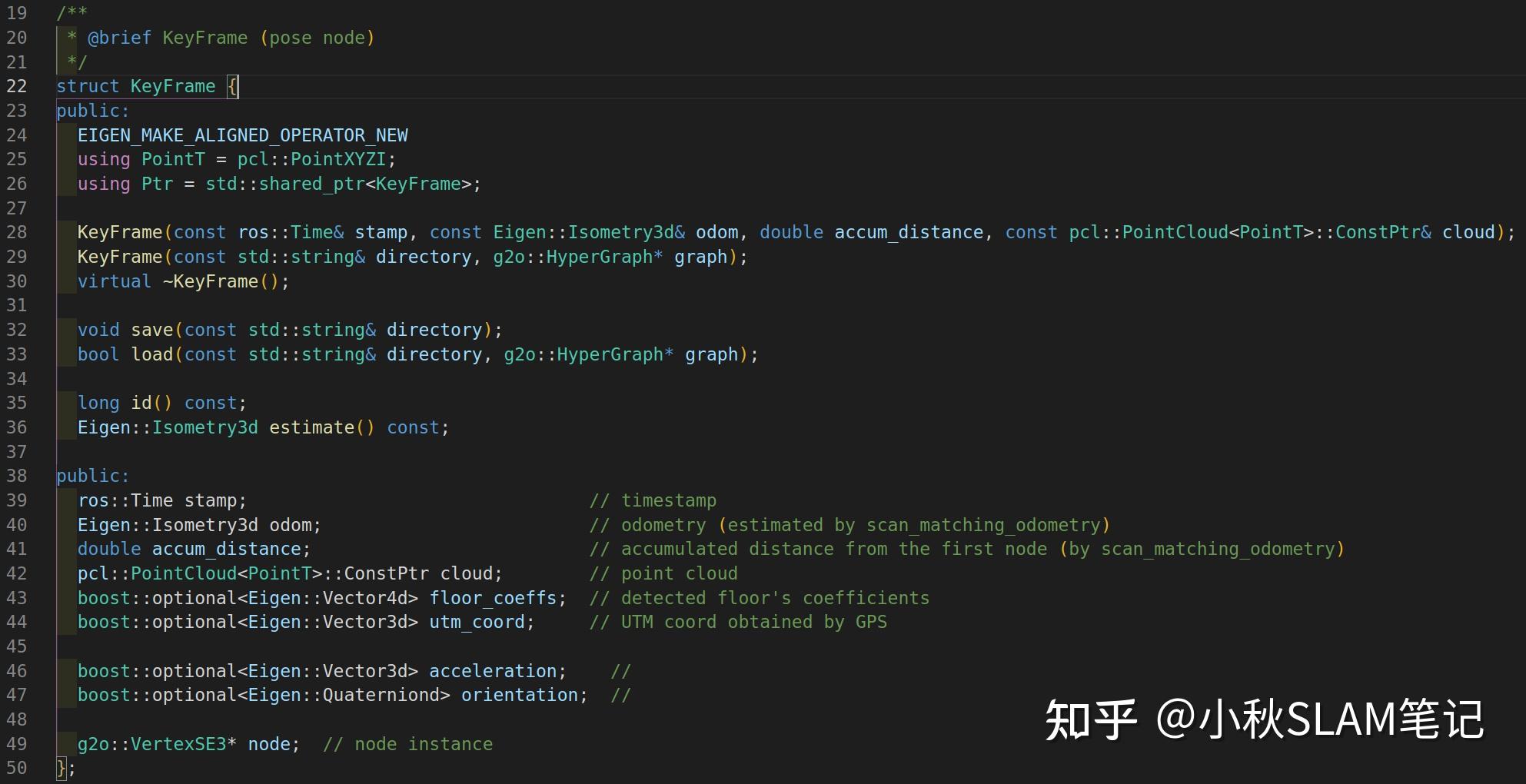The width and height of the screenshot is (1526, 784).
Task: Click the load function name on line 33
Action: click(151, 354)
